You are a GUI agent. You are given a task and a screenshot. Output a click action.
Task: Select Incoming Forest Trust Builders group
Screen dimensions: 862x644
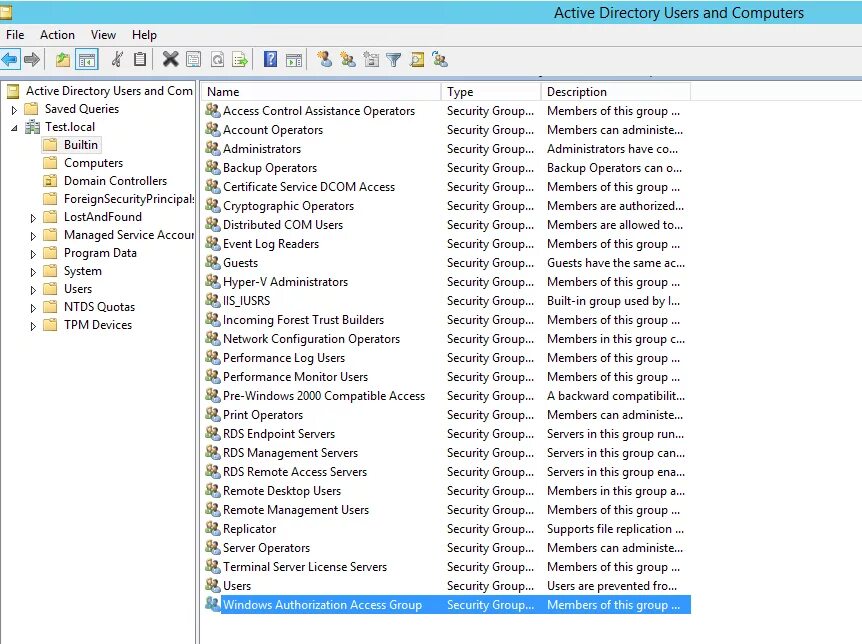point(303,320)
